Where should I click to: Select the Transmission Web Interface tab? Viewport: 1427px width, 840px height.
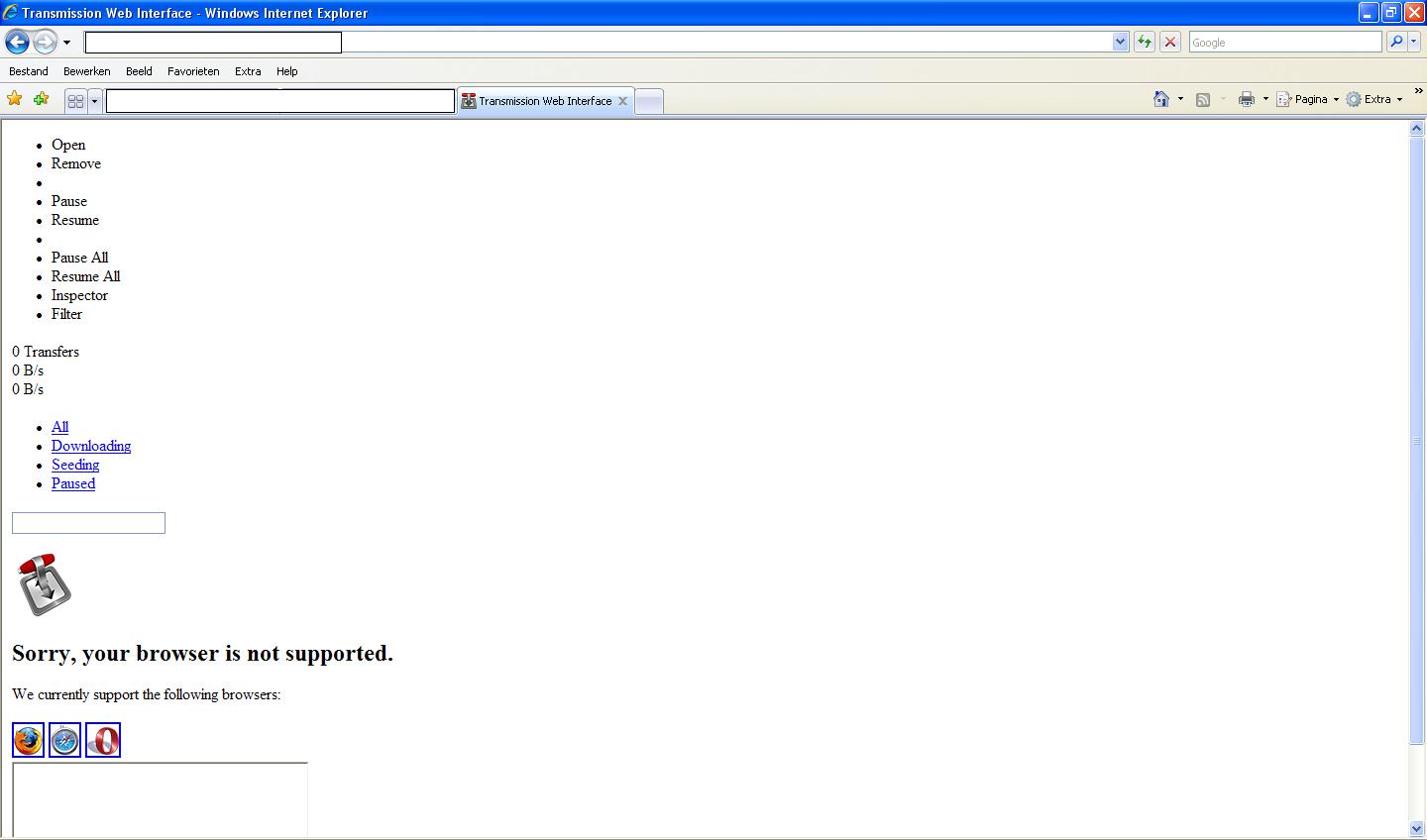tap(544, 101)
